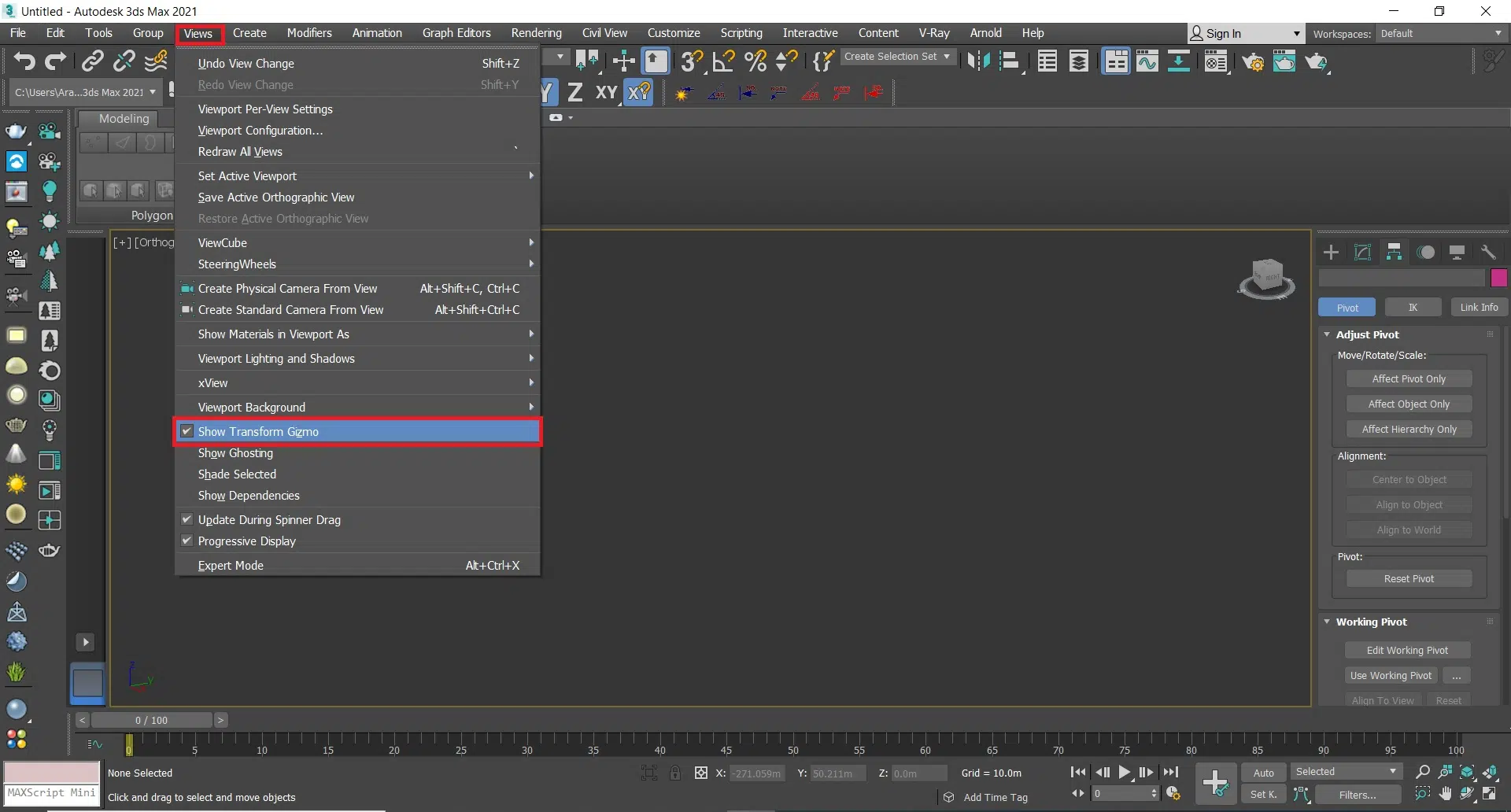
Task: Expand the Workspaces Default dropdown
Action: 1440,34
